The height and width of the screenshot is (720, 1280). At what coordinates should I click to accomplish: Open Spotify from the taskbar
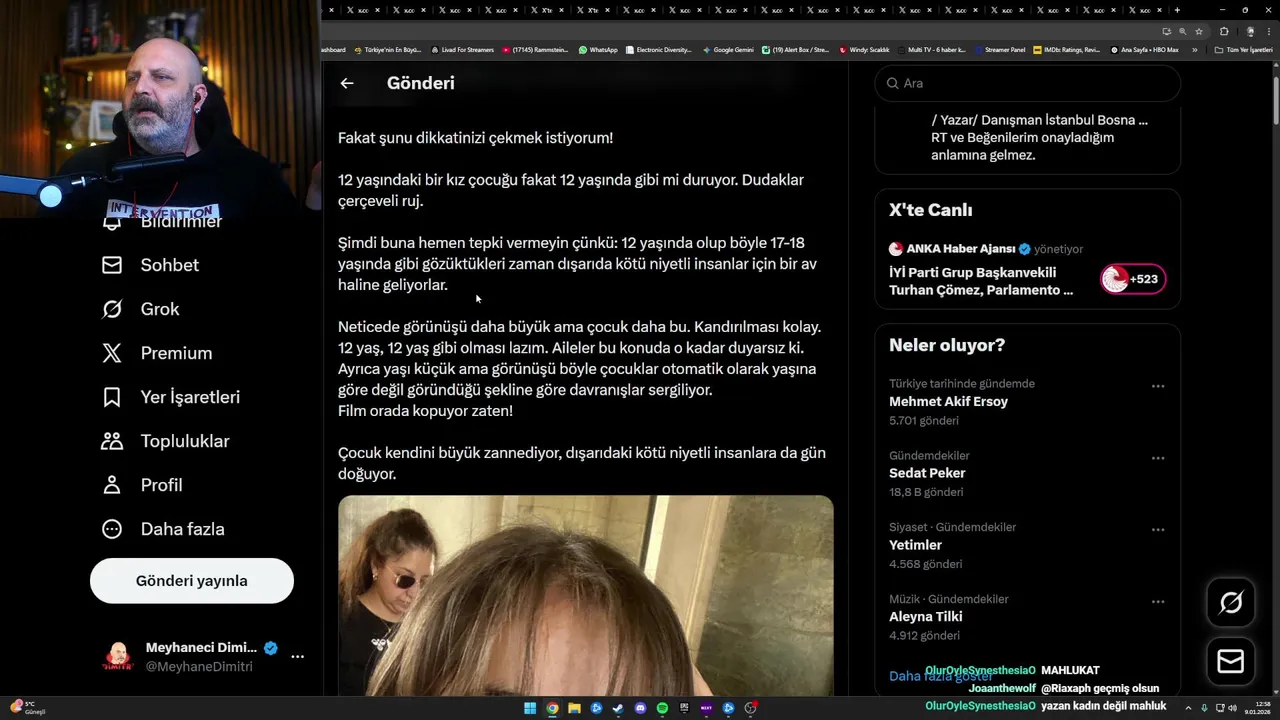662,708
